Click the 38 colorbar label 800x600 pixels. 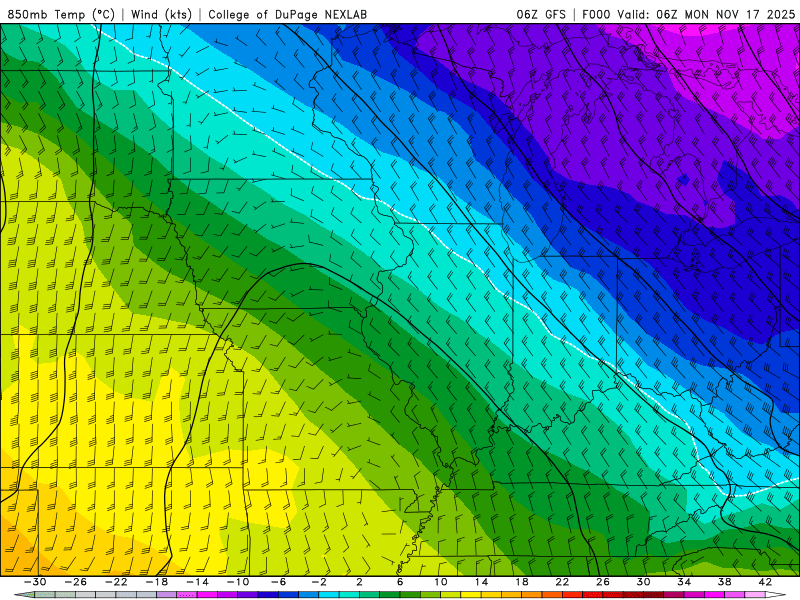click(724, 582)
